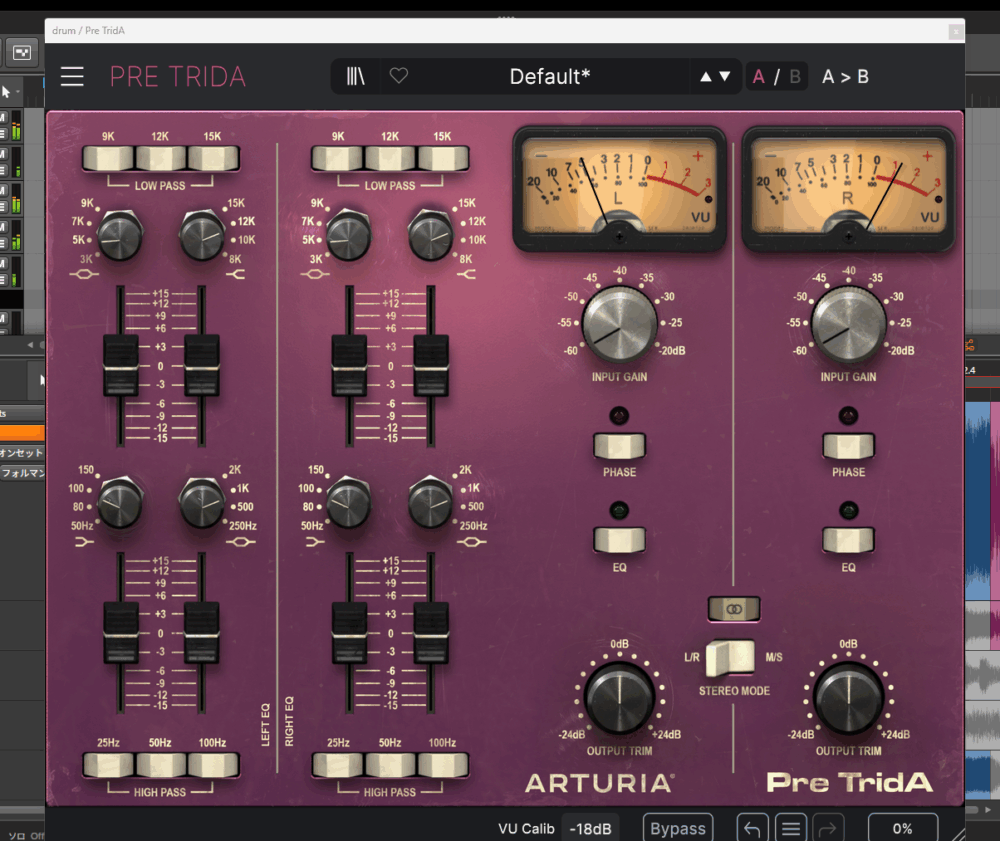Click the PRE TRIDA title logo
Viewport: 1000px width, 841px height.
click(177, 77)
